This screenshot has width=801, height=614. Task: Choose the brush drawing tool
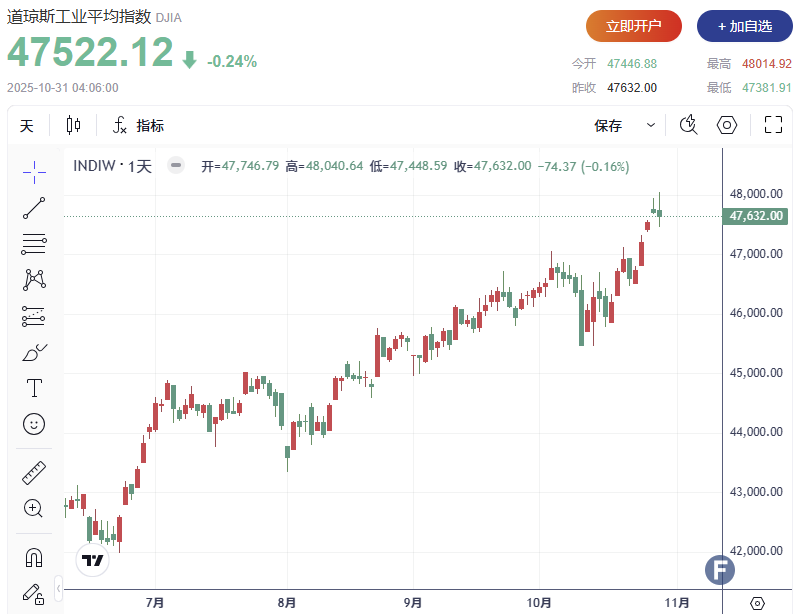(34, 352)
